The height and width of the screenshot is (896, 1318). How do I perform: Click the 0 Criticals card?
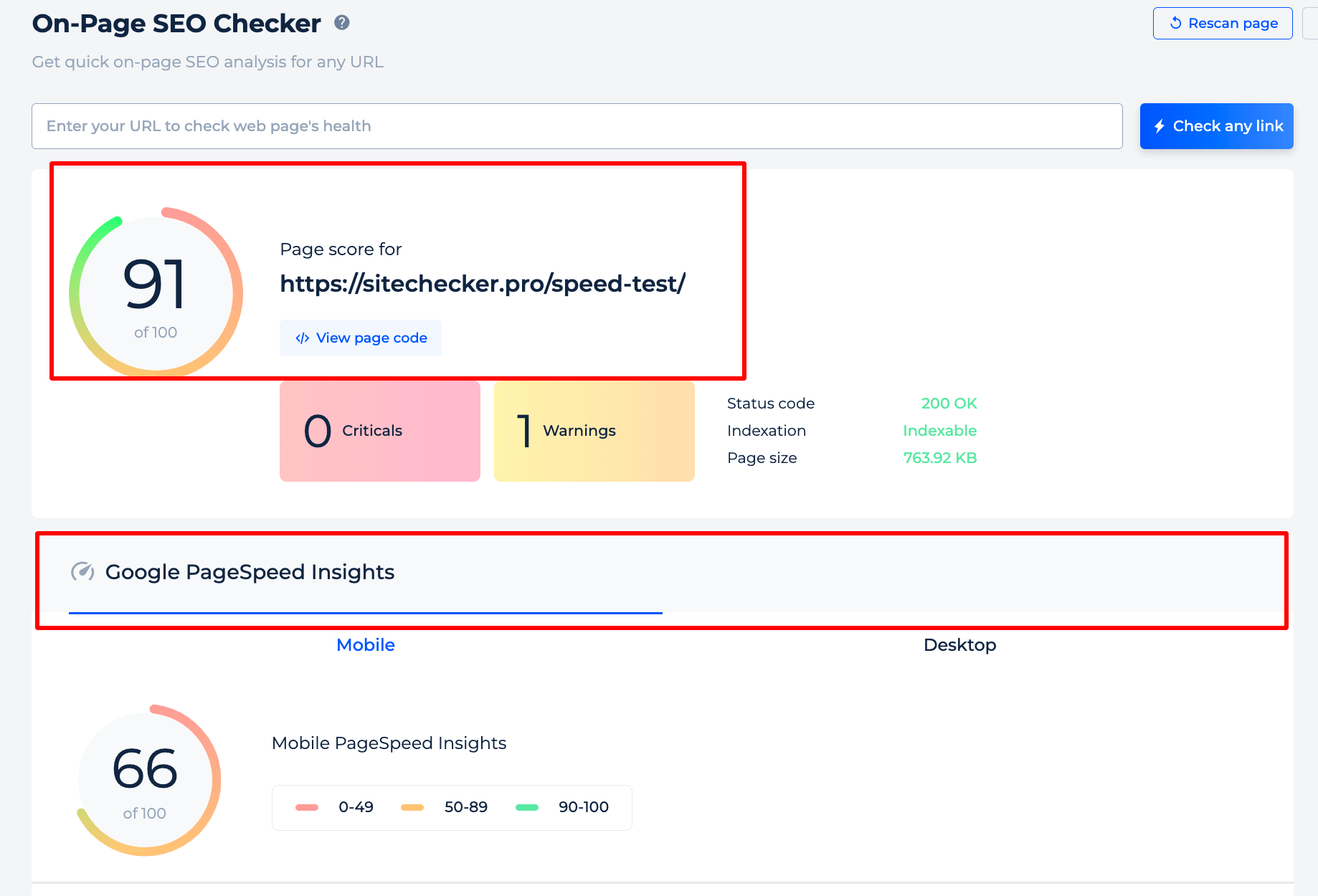(x=380, y=431)
